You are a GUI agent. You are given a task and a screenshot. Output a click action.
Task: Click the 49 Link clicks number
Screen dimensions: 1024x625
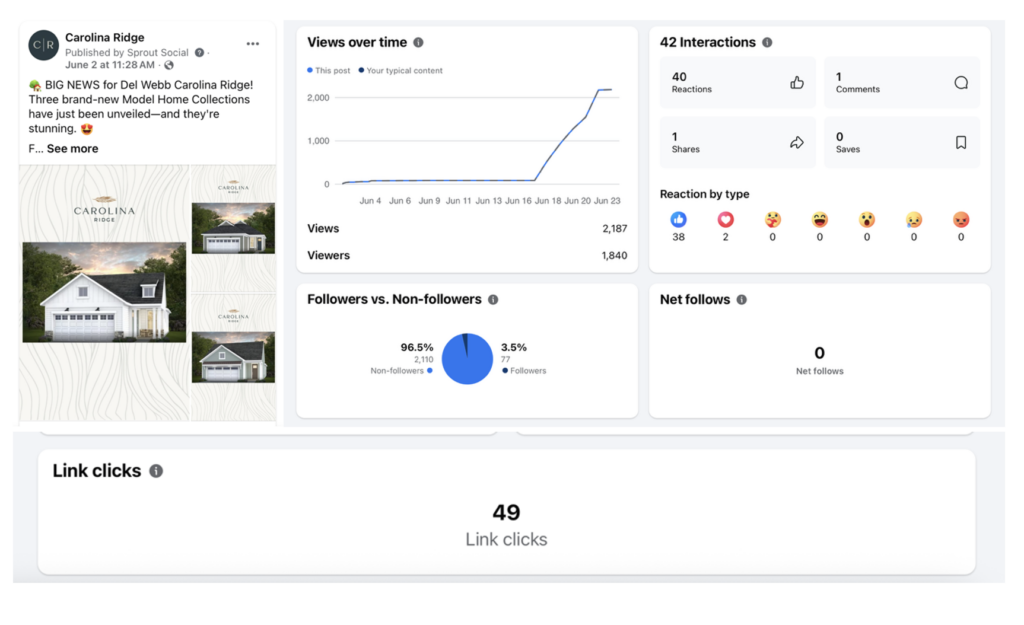(506, 513)
